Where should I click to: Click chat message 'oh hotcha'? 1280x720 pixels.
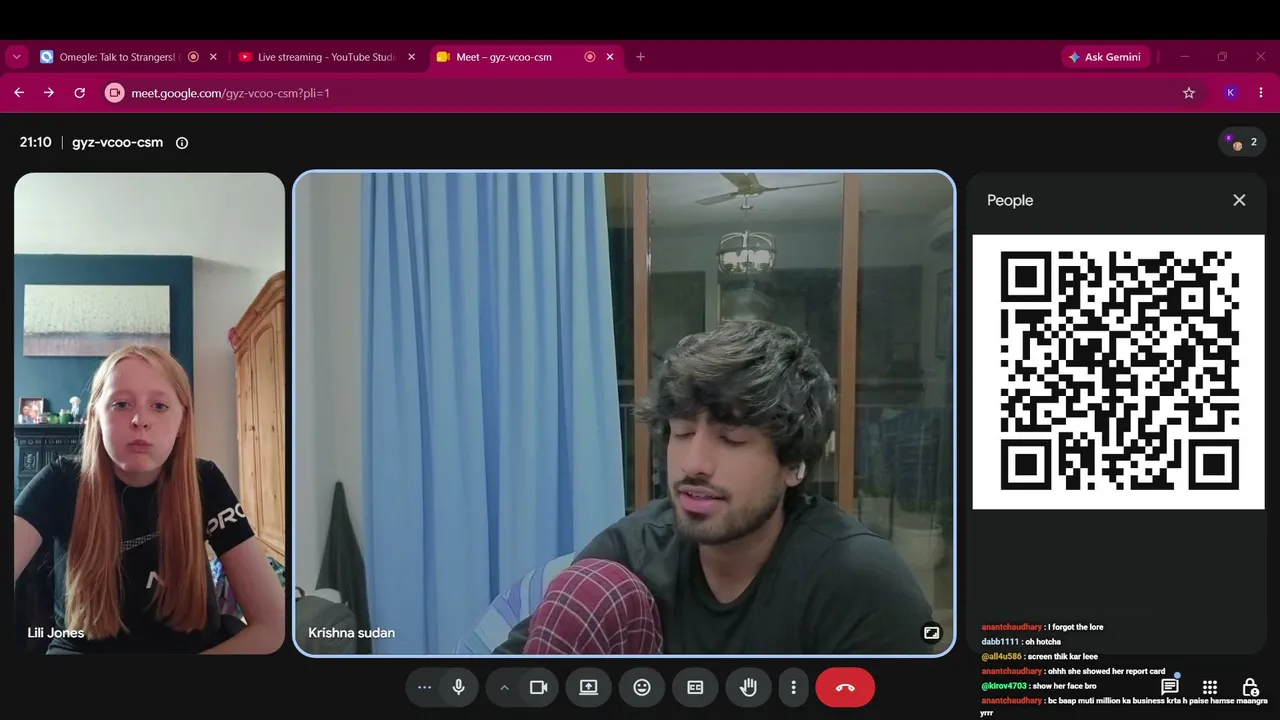pos(1043,642)
